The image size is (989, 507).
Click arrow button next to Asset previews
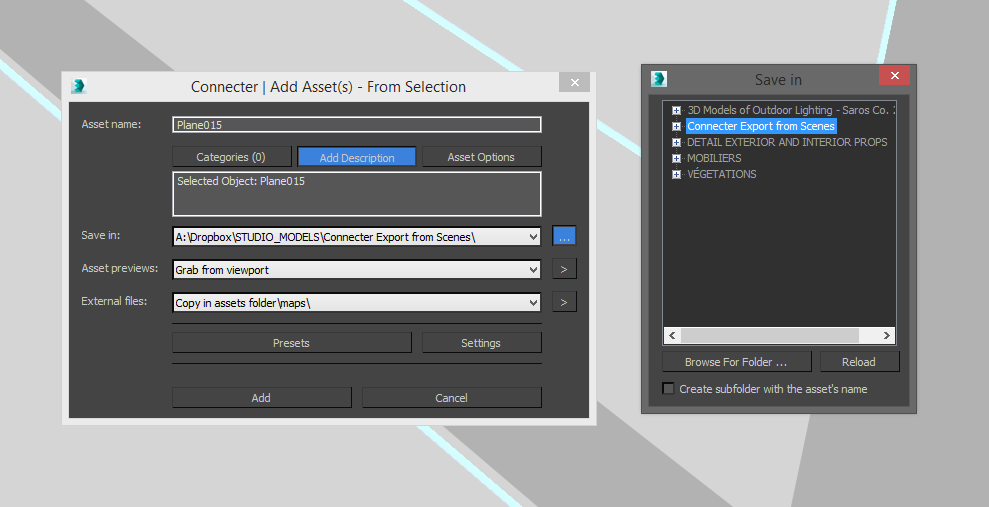click(x=565, y=269)
